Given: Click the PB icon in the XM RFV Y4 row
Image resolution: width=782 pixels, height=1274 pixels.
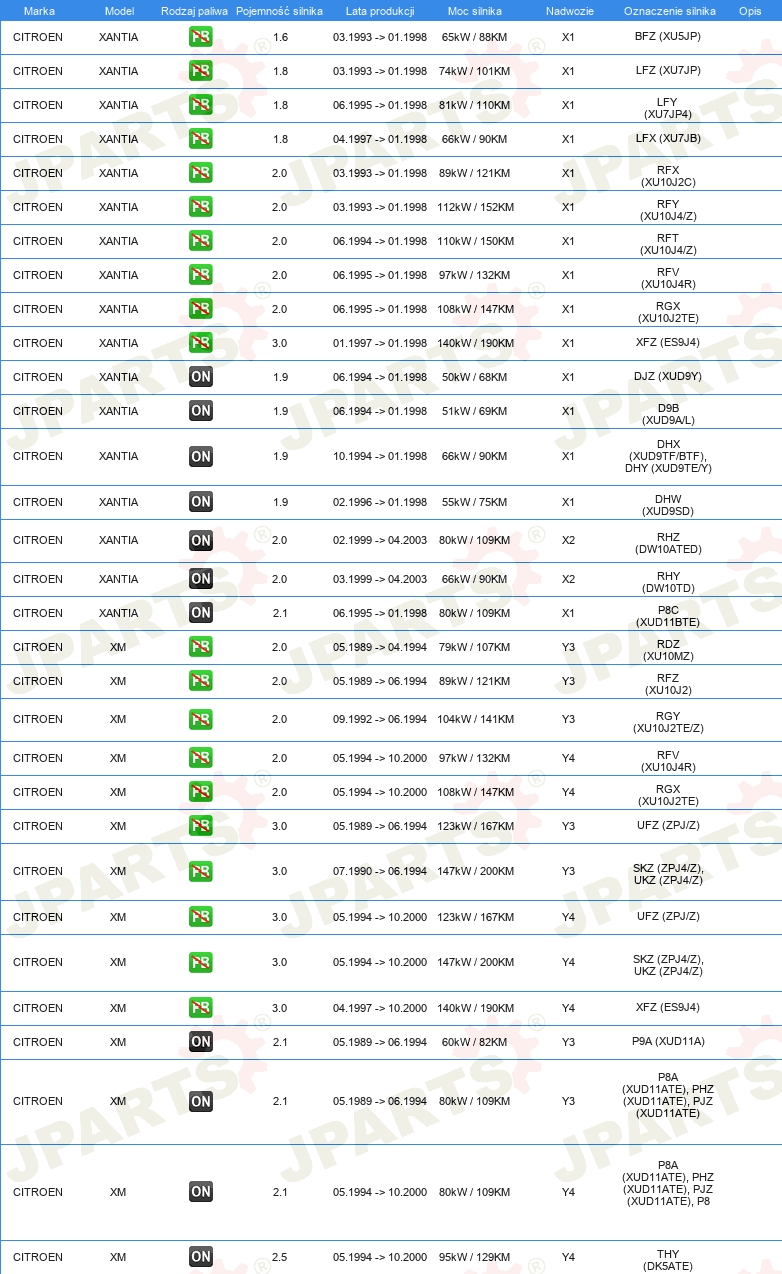Looking at the screenshot, I should 201,758.
